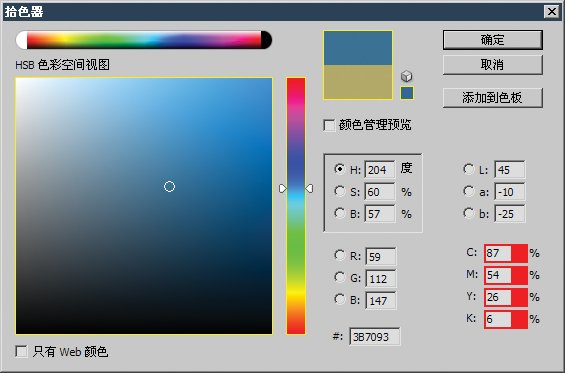Click the G field showing 112
565x373 pixels.
tap(381, 279)
